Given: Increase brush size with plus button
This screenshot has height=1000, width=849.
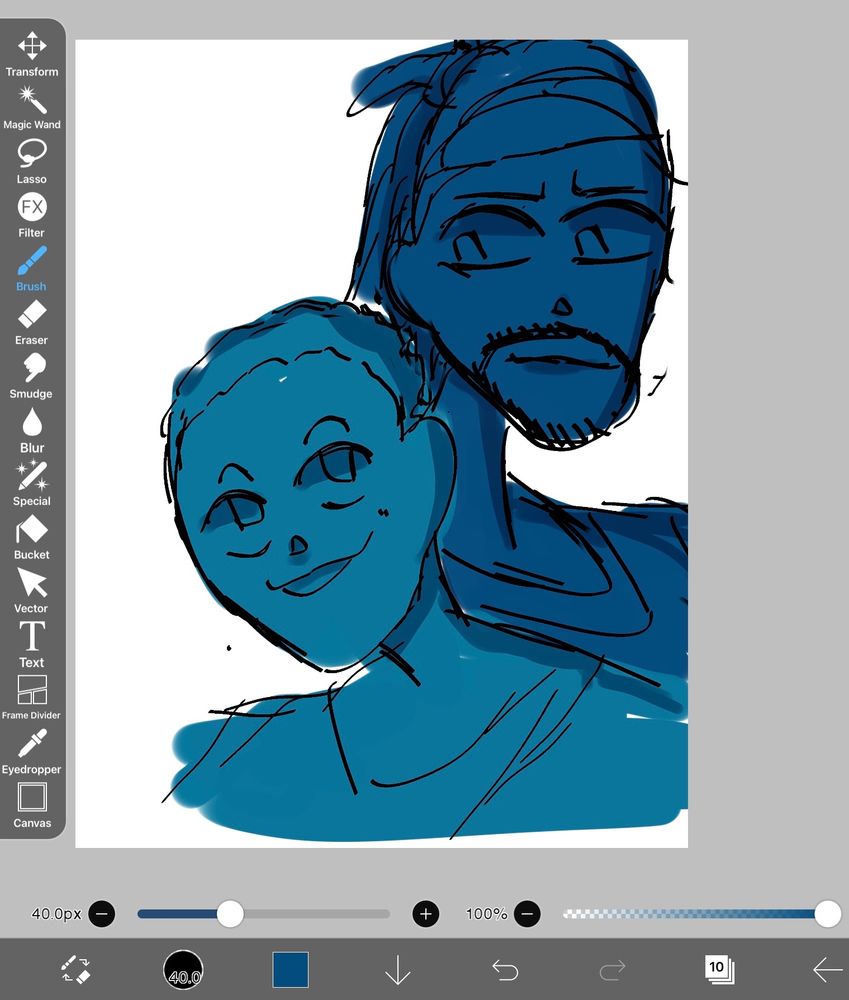Looking at the screenshot, I should pos(425,914).
